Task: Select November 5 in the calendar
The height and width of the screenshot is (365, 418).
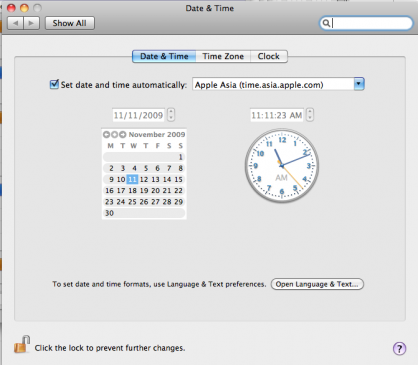Action: [146, 168]
